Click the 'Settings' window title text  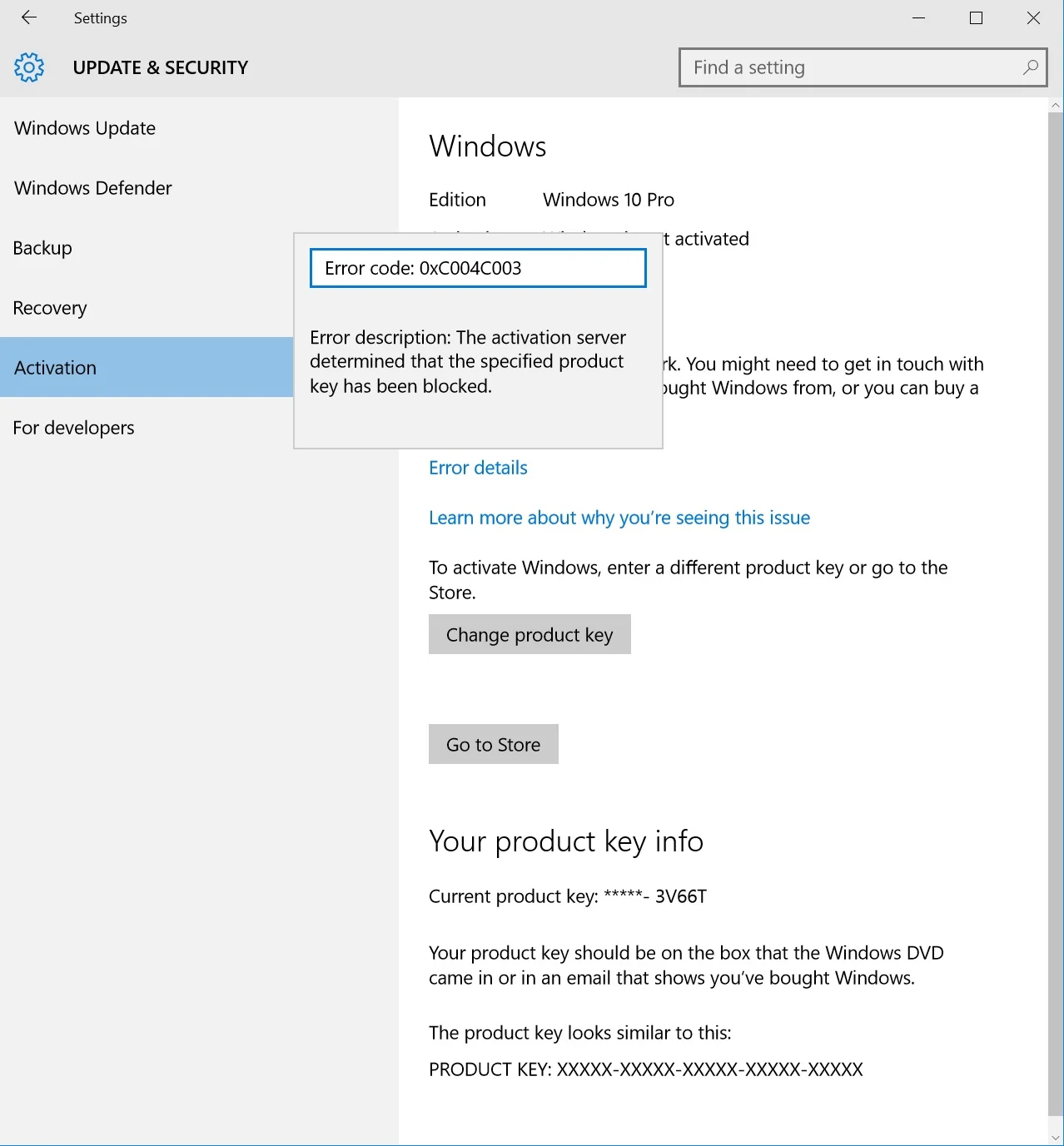(x=101, y=18)
